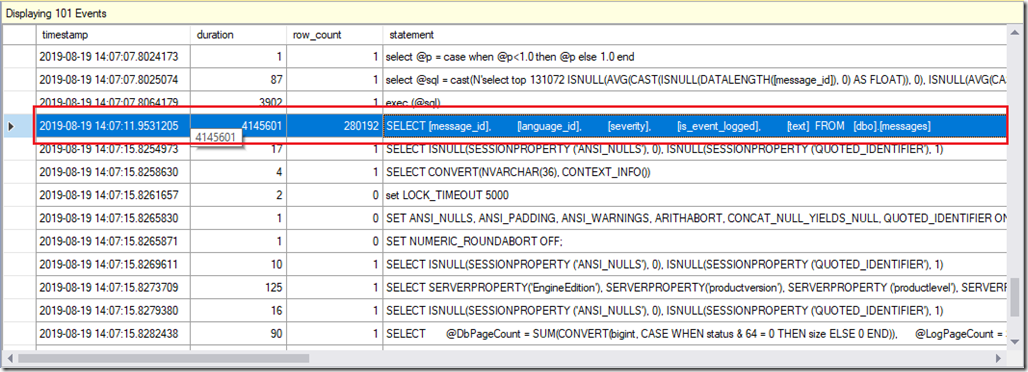Click the current-row arrow indicator of the selected row
This screenshot has height=372, width=1028.
click(10, 126)
